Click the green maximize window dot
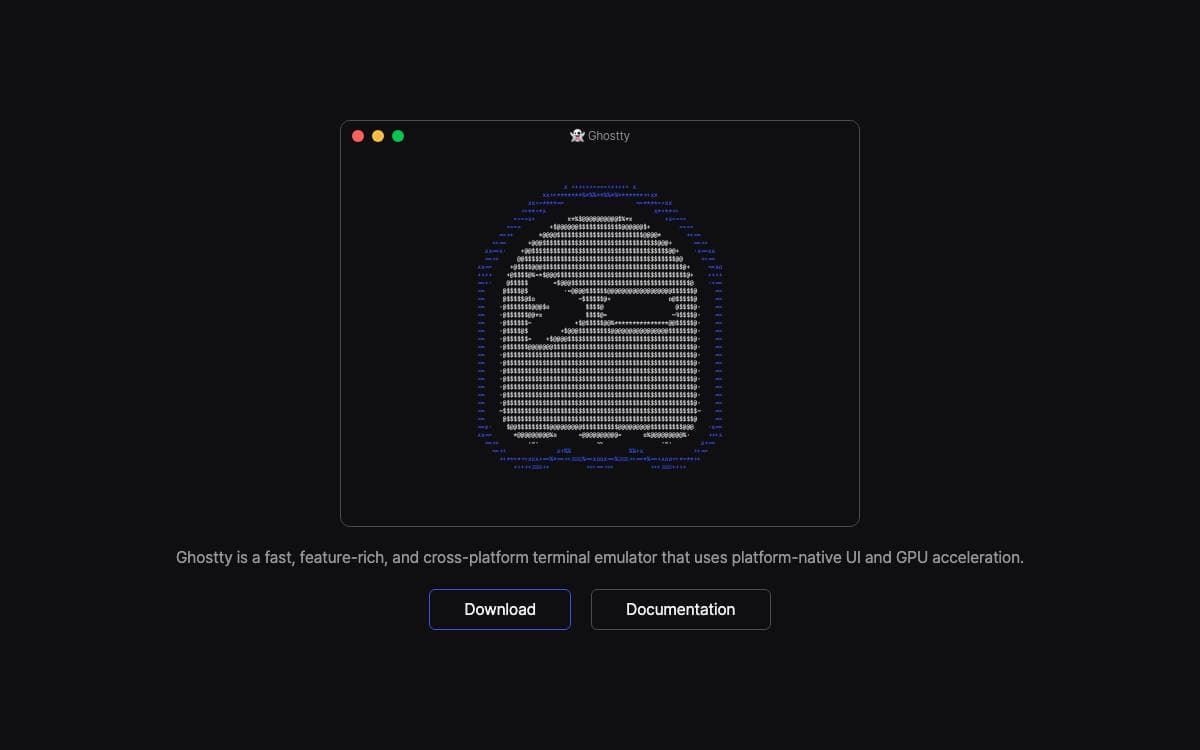Screen dimensions: 1200x750 click(398, 136)
